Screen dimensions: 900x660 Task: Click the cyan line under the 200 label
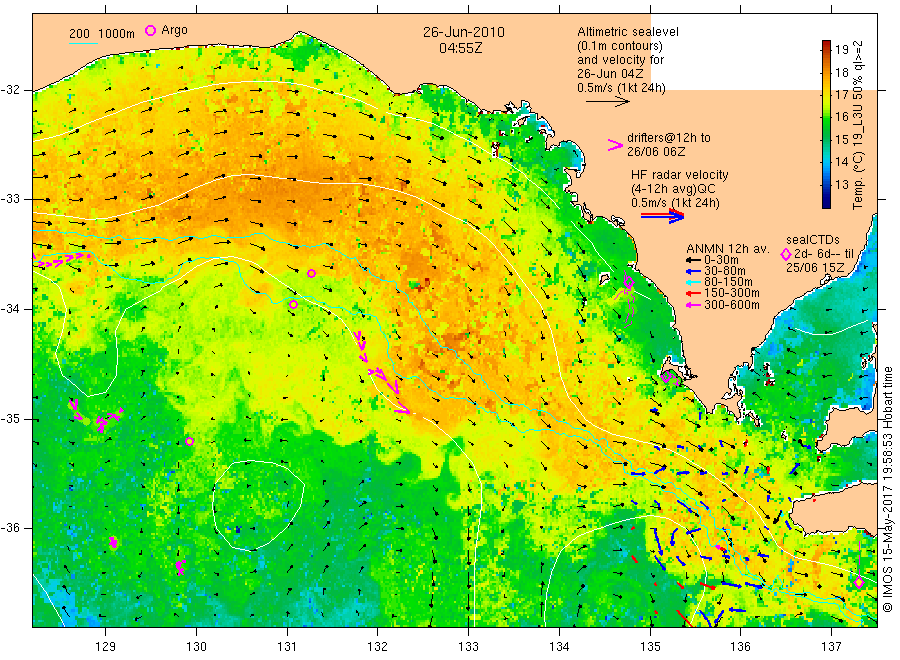[x=83, y=43]
